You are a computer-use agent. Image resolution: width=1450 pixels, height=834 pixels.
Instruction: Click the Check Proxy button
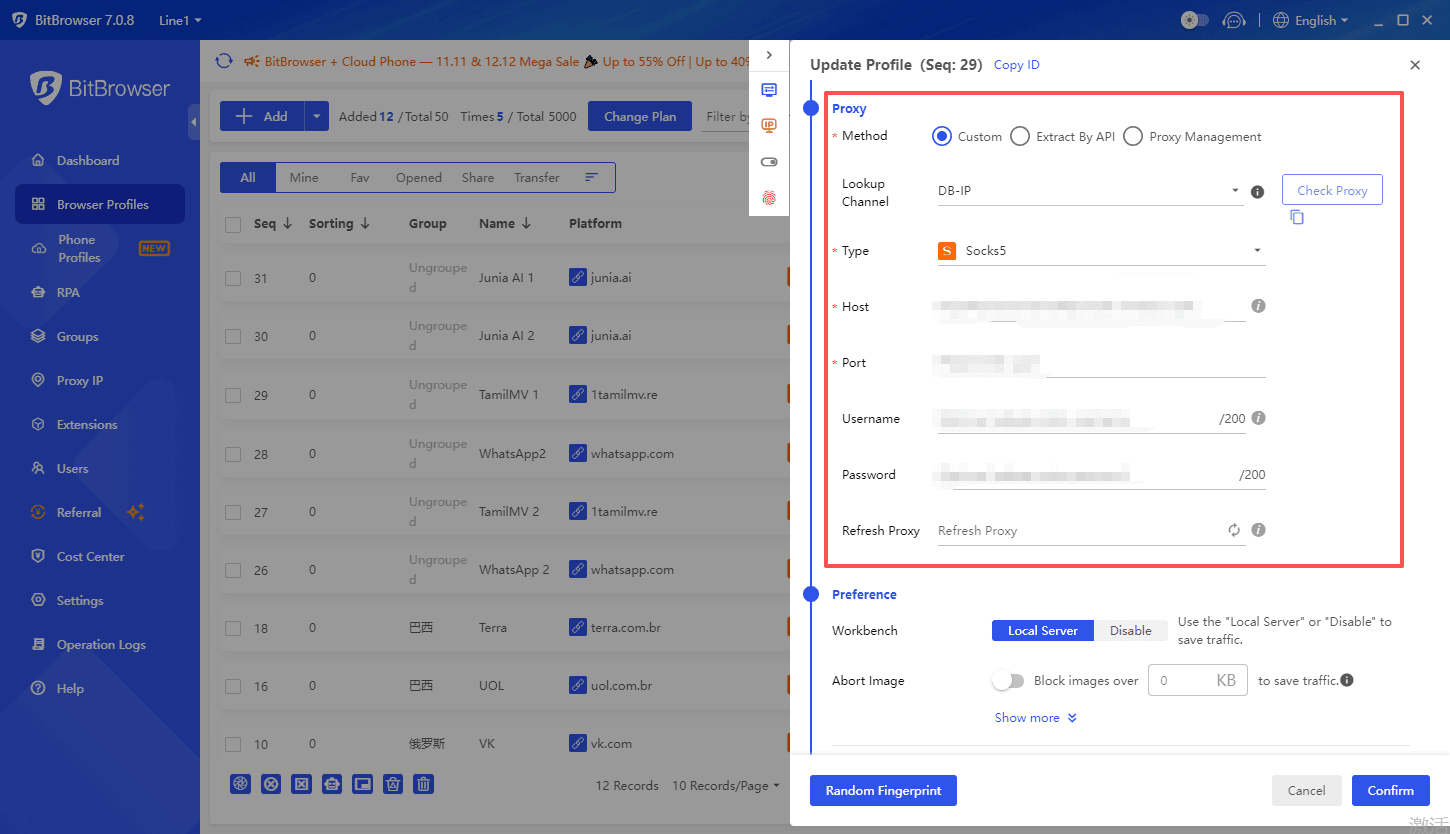(x=1332, y=189)
